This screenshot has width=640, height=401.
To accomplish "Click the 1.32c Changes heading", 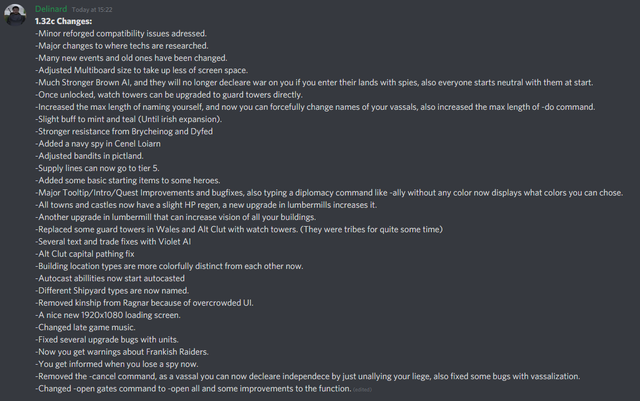I will click(64, 21).
